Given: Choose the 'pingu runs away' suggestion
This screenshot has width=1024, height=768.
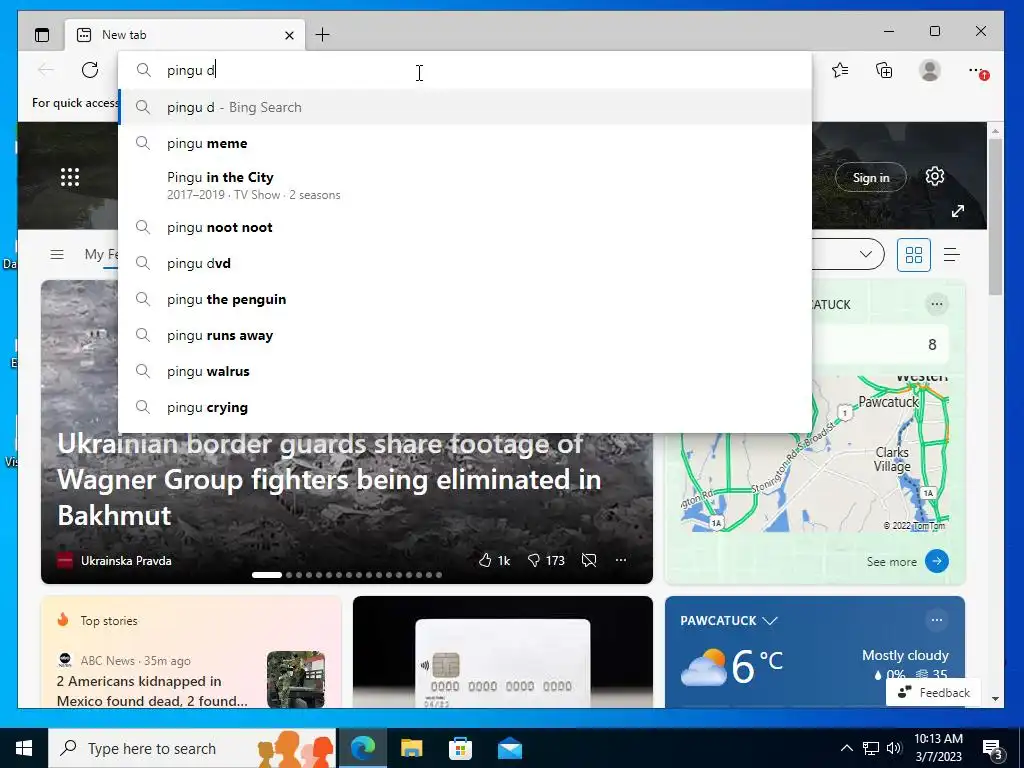Looking at the screenshot, I should tap(465, 335).
